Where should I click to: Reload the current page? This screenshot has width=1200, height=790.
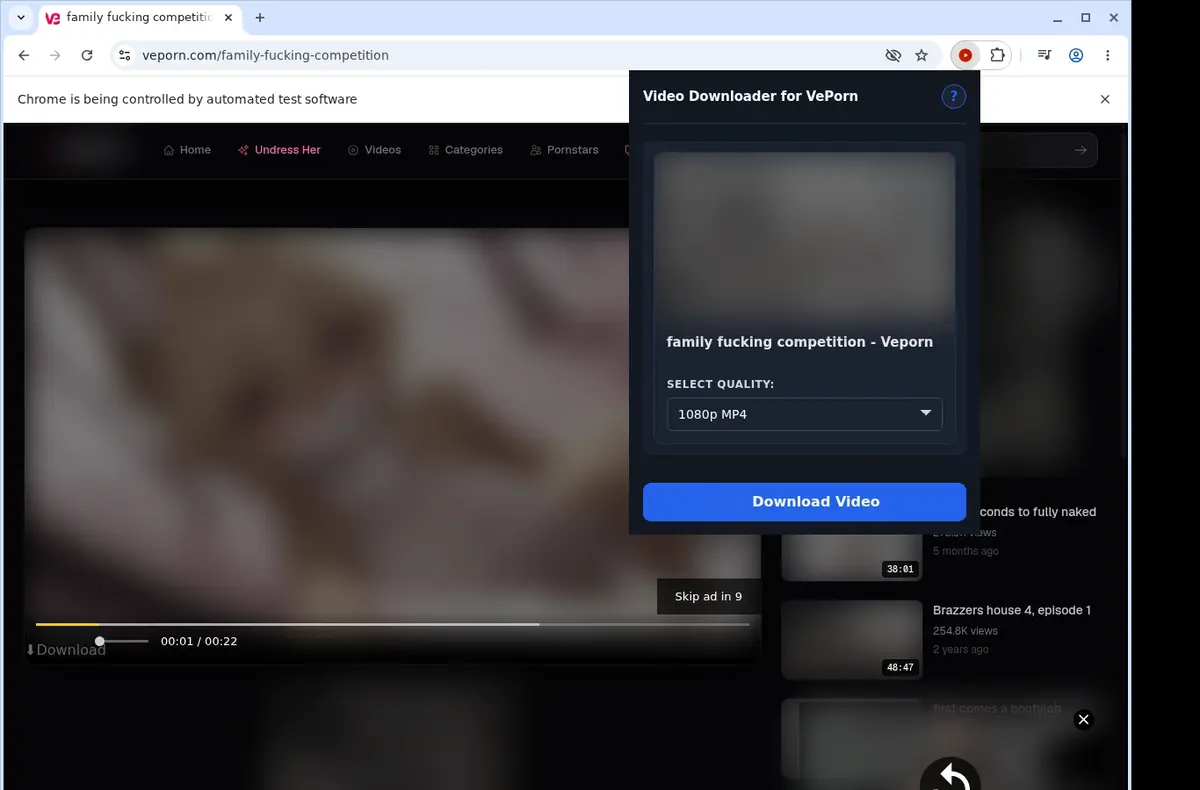coord(87,56)
